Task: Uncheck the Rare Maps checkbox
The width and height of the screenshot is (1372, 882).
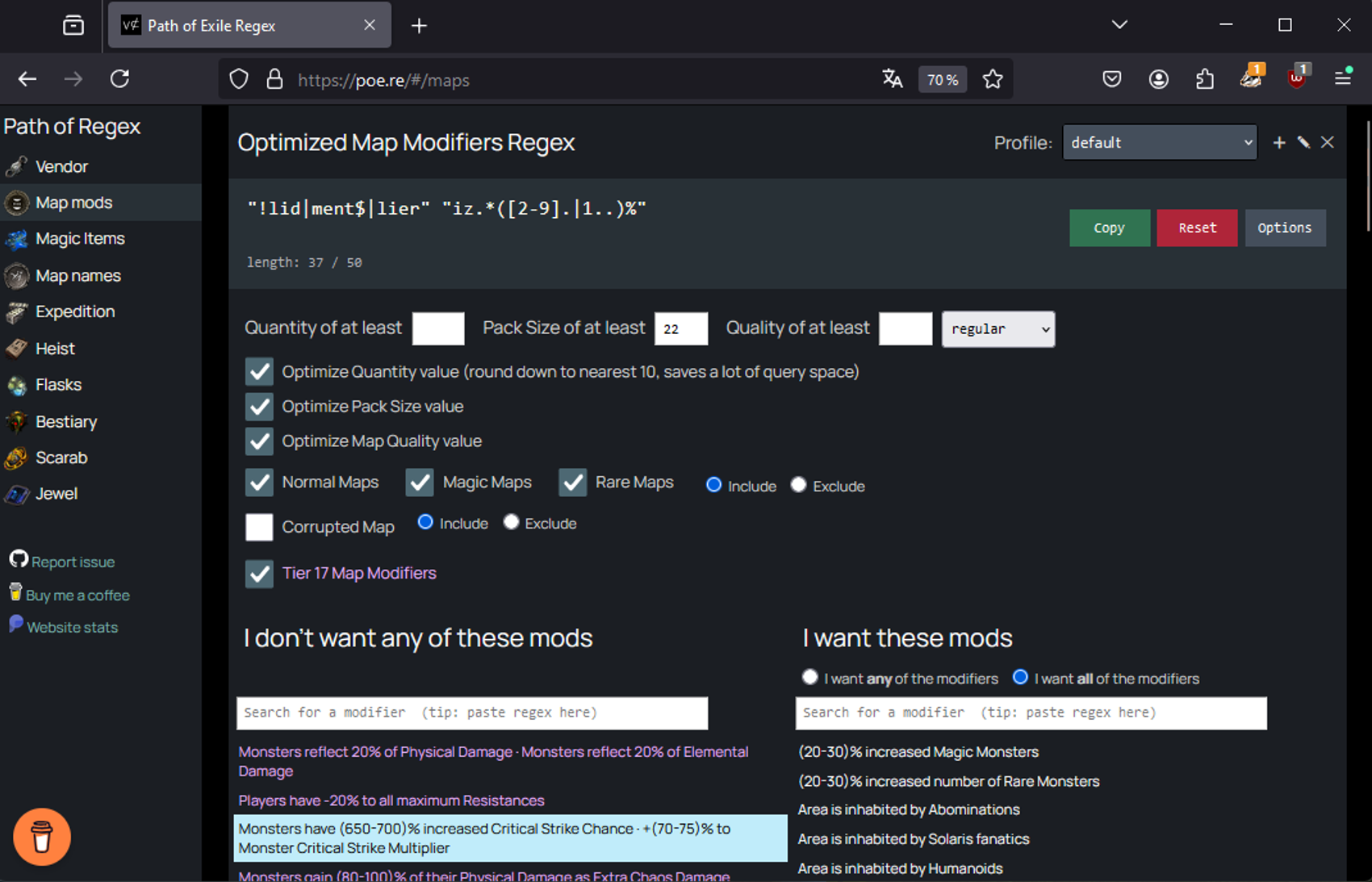Action: [x=573, y=483]
